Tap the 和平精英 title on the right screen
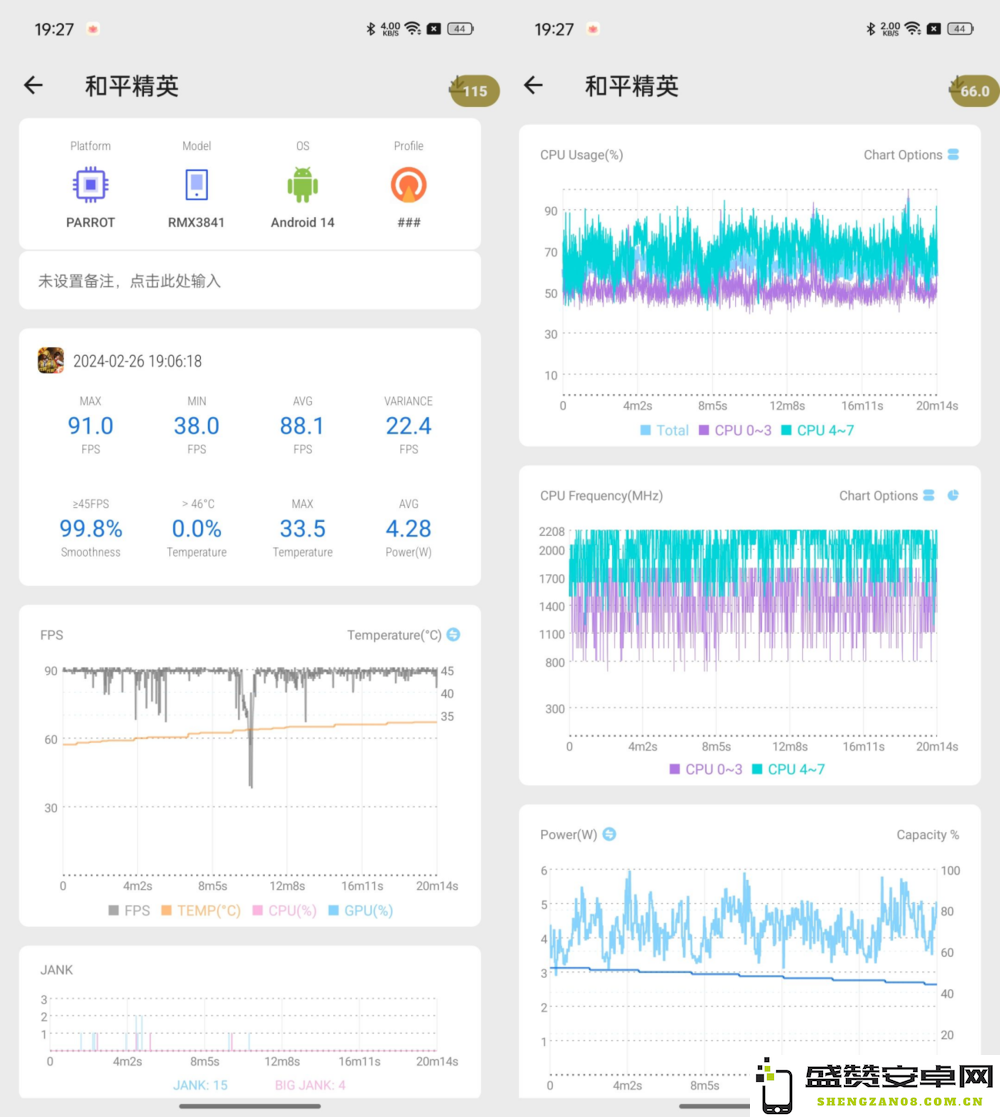Image resolution: width=1000 pixels, height=1117 pixels. coord(632,86)
